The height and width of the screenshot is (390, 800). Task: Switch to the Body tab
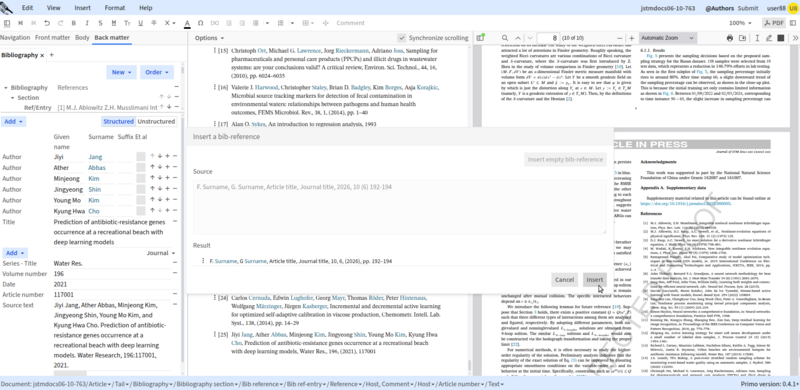(x=82, y=38)
